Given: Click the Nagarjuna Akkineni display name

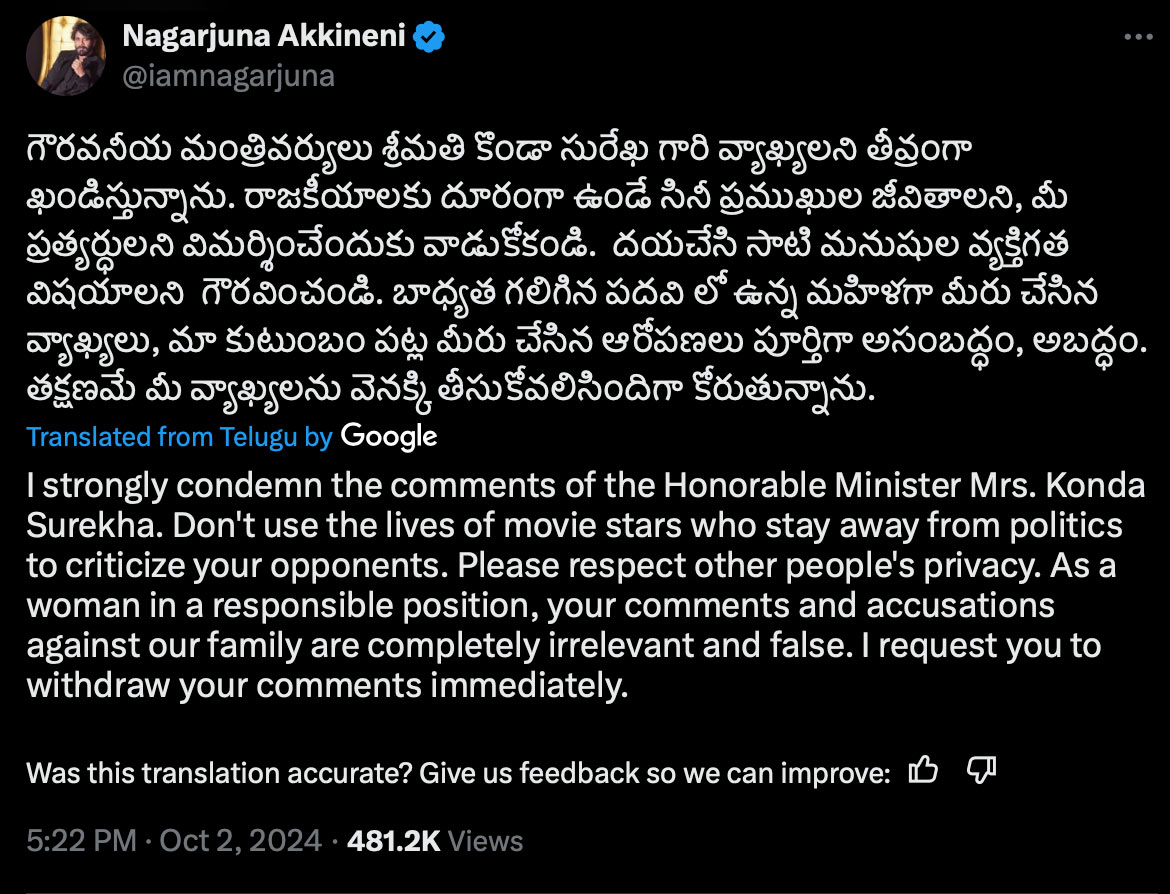Looking at the screenshot, I should coord(264,37).
